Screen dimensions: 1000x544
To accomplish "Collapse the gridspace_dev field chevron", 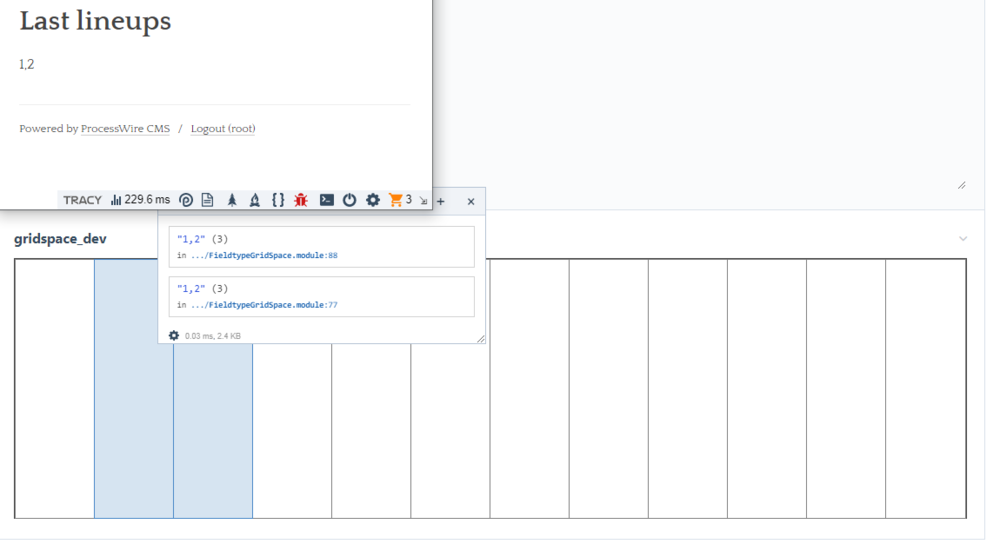I will pos(963,239).
